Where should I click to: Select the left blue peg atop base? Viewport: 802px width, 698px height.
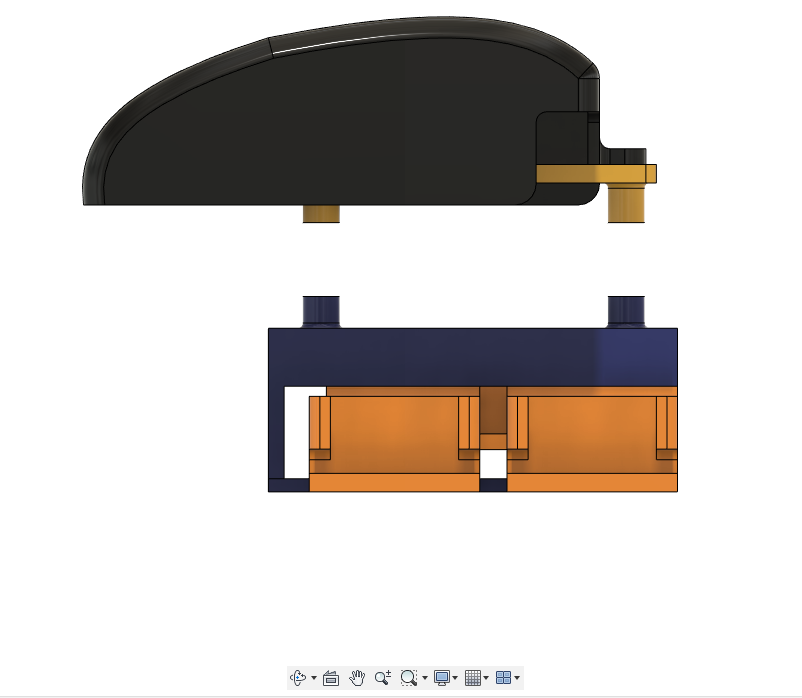(321, 311)
